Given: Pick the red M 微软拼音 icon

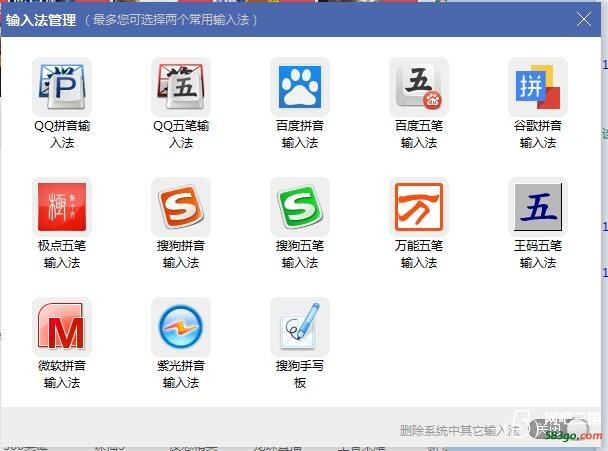Looking at the screenshot, I should click(x=62, y=327).
